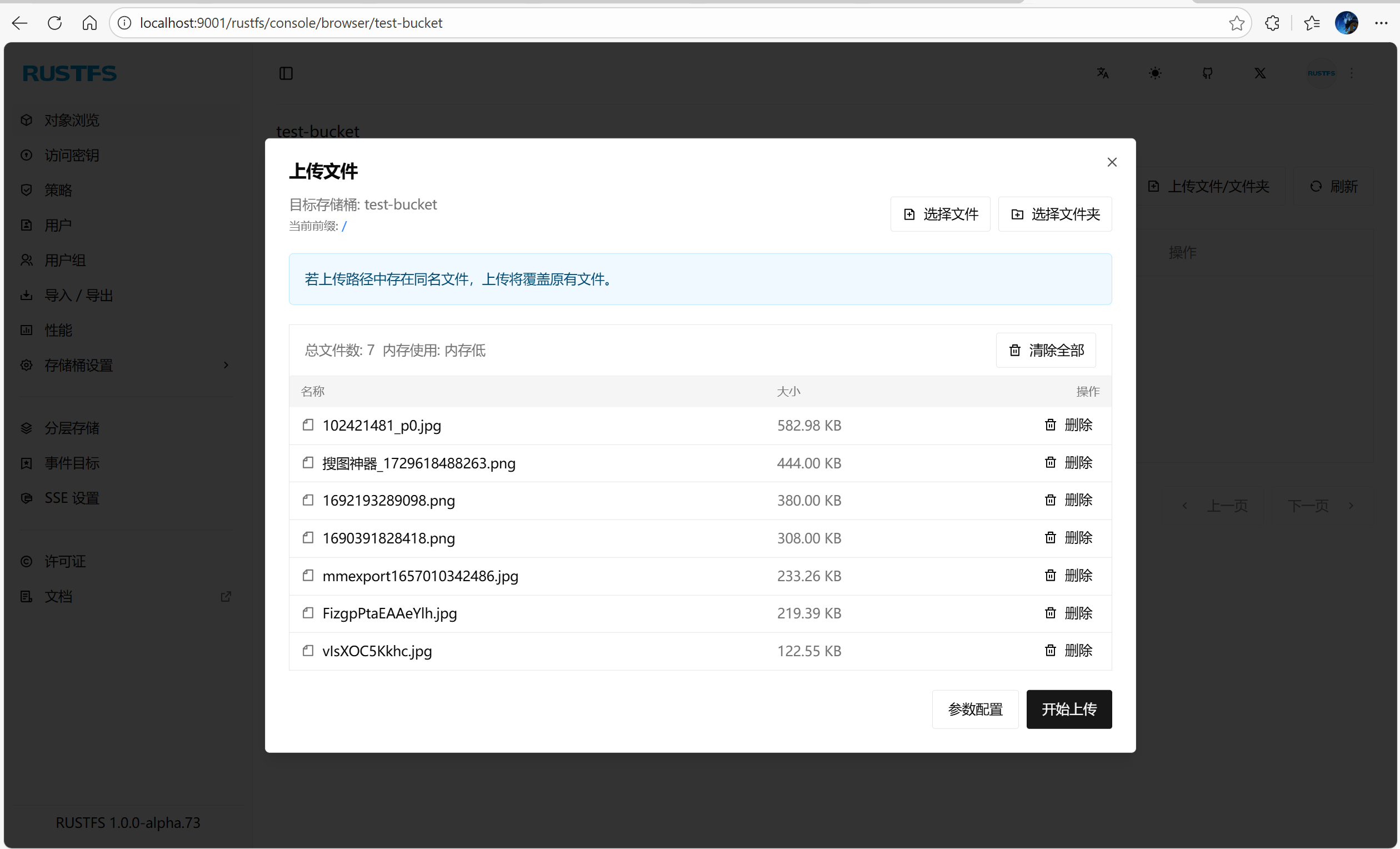Click the file icon beside vlsXOC5Kkhc.jpg
Viewport: 1400px width, 849px height.
(x=308, y=651)
